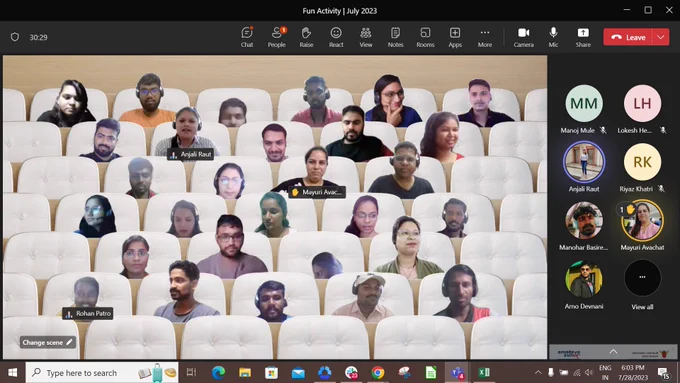The height and width of the screenshot is (383, 680).
Task: Click the shield security icon
Action: [15, 37]
